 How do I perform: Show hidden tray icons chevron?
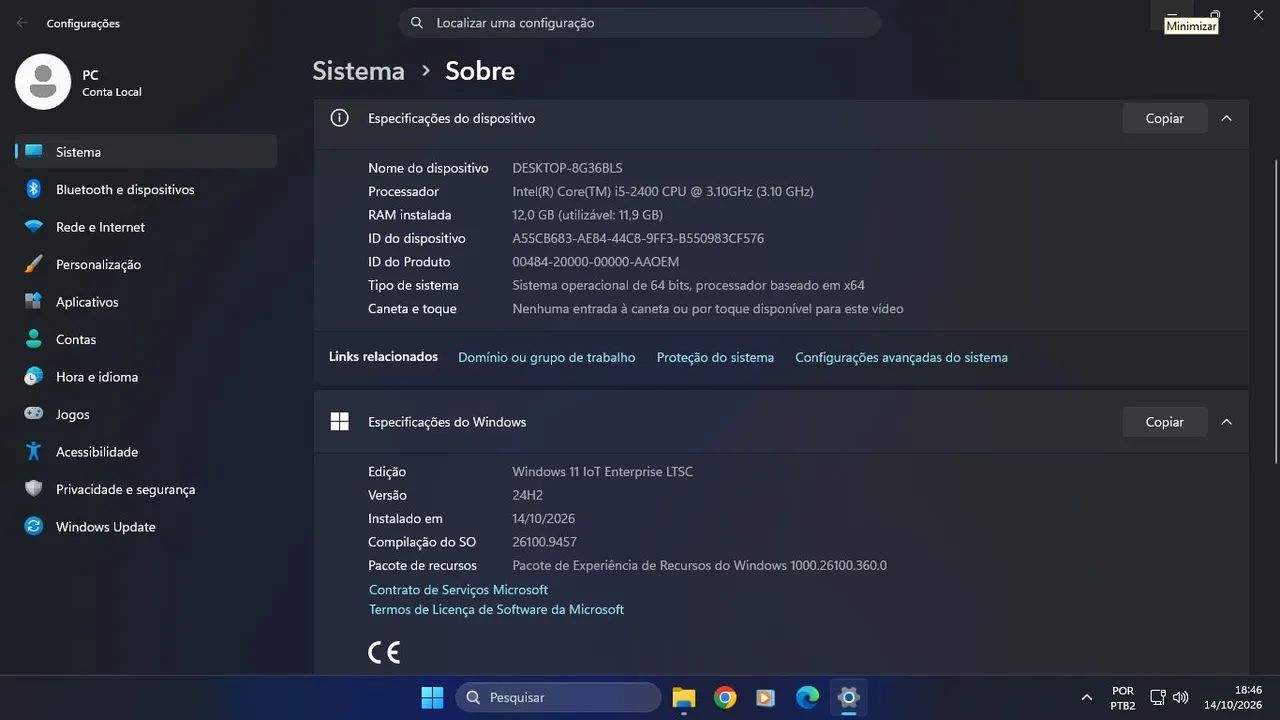tap(1087, 697)
